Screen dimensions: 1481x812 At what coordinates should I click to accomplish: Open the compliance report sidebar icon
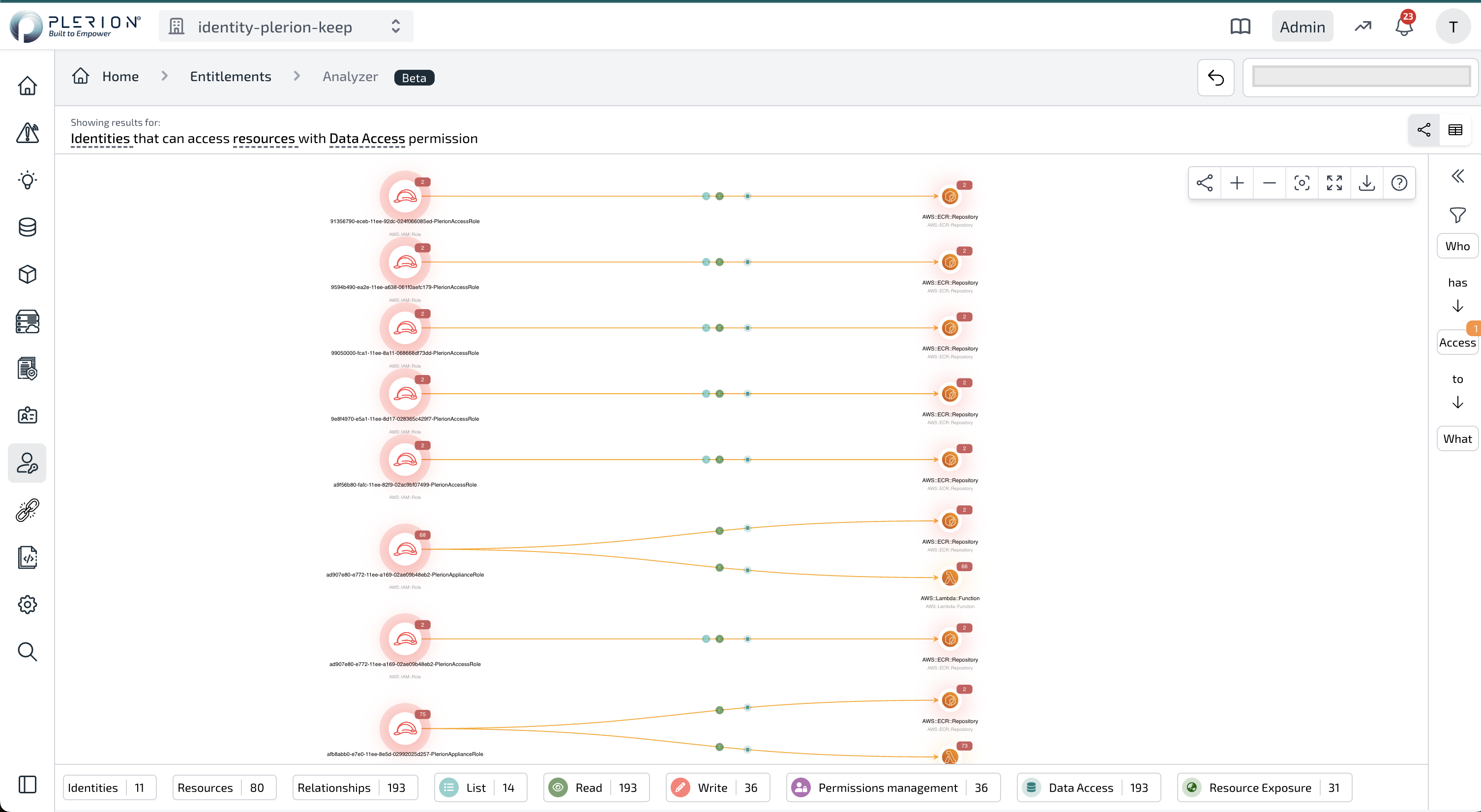27,369
